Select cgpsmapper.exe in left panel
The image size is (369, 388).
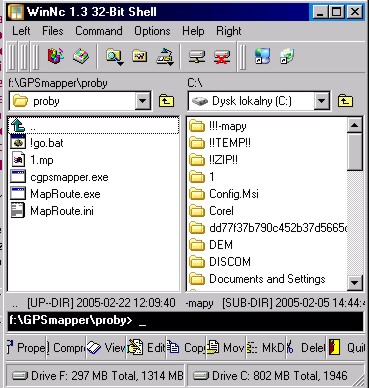tap(69, 177)
